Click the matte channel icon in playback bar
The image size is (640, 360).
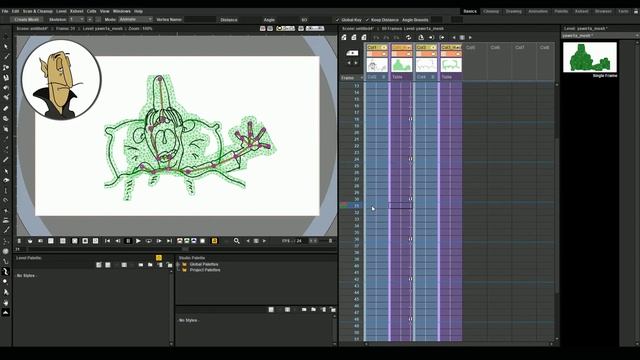(x=202, y=241)
